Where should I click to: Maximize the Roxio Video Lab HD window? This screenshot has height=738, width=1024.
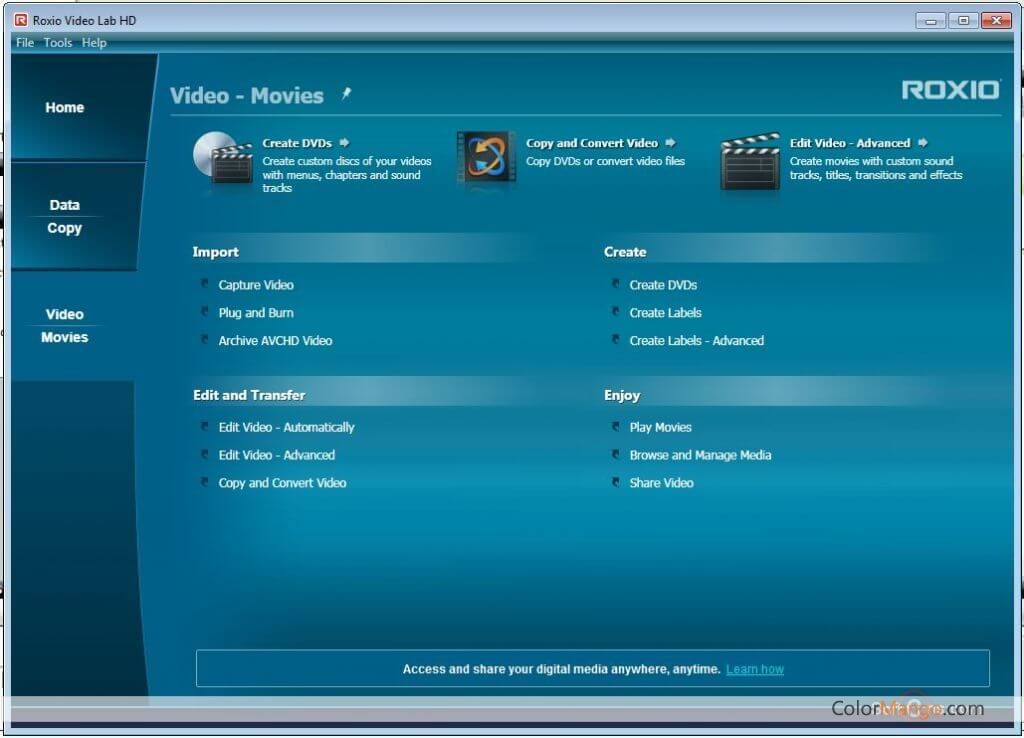(x=963, y=21)
